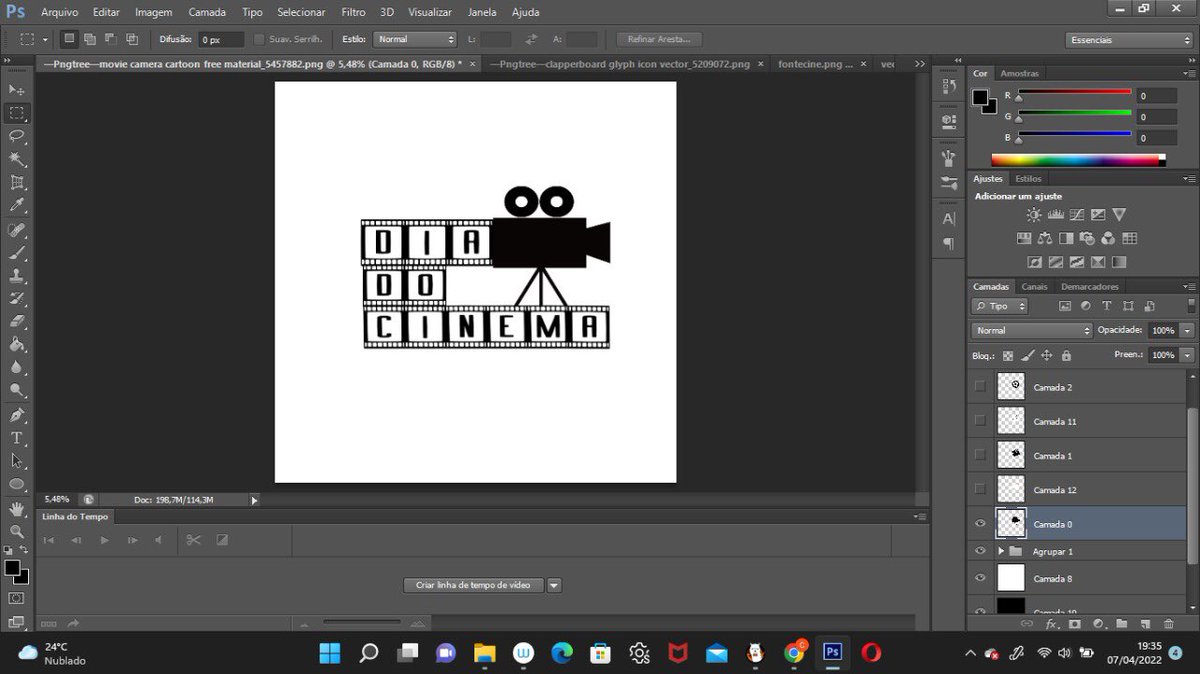Add a Color Balance adjustment

point(1044,239)
